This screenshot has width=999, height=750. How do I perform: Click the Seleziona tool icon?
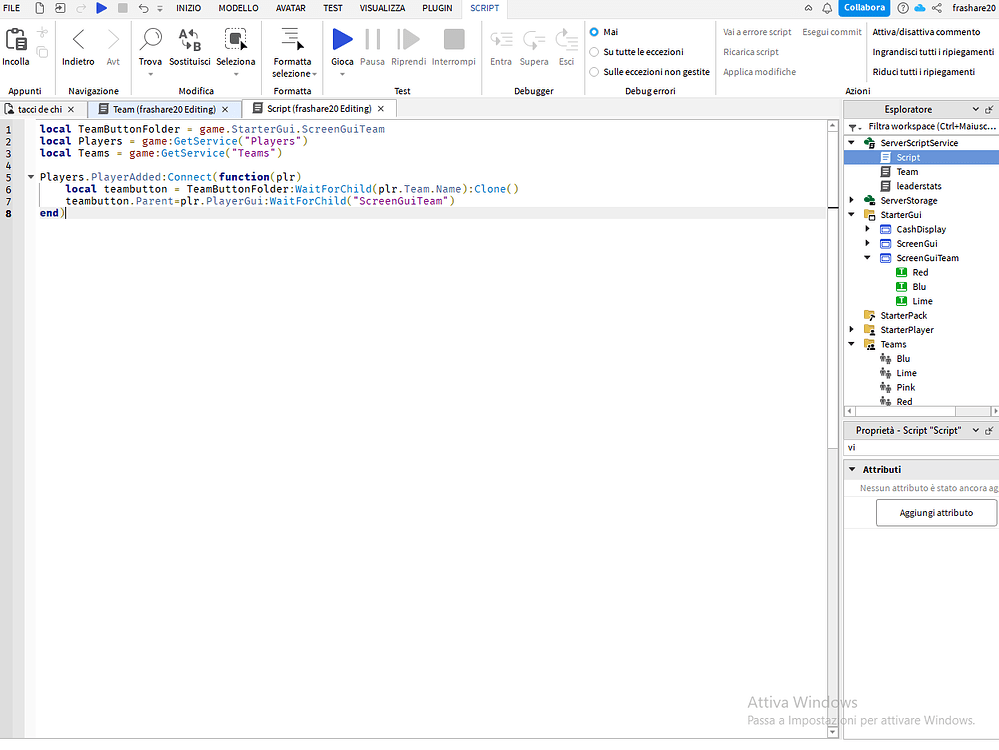click(236, 40)
